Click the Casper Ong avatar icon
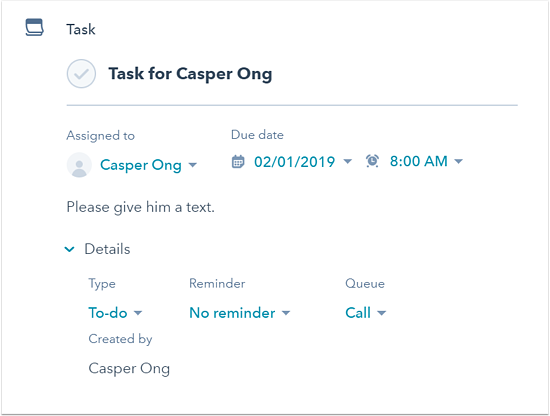550x416 pixels. click(x=79, y=165)
